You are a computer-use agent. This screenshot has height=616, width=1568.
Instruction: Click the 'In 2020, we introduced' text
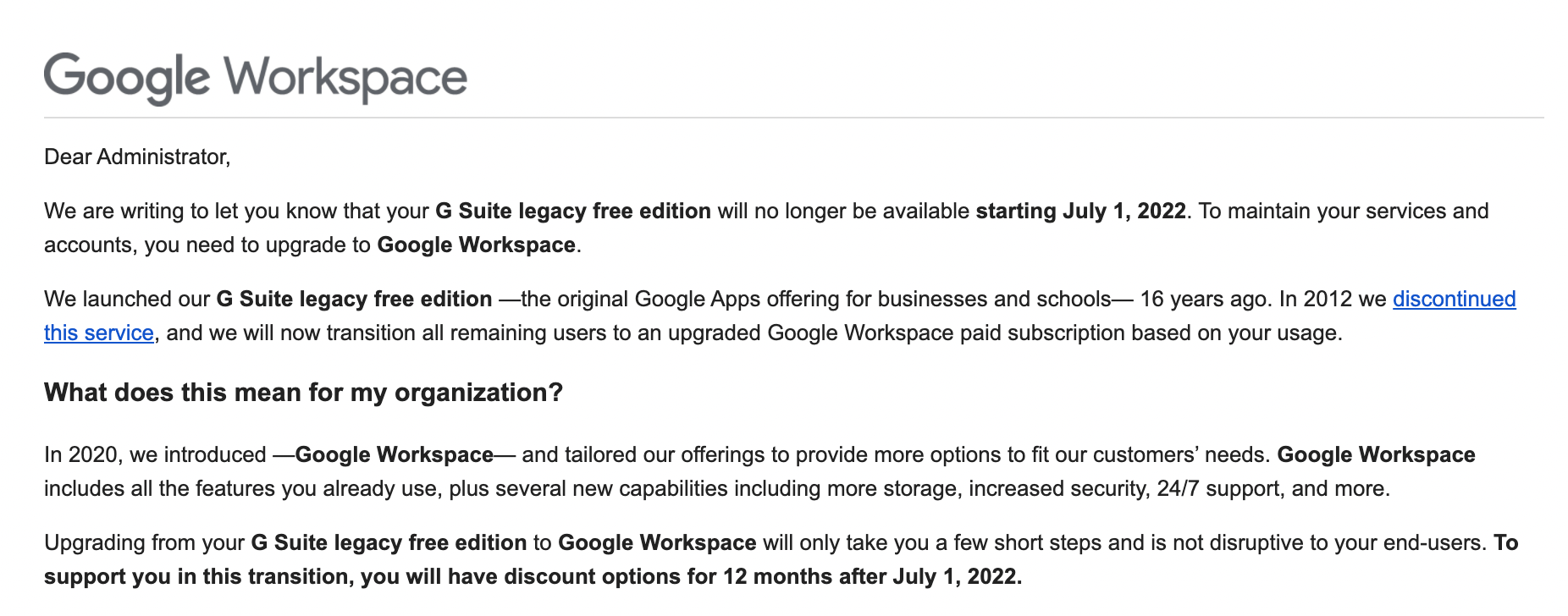click(155, 455)
